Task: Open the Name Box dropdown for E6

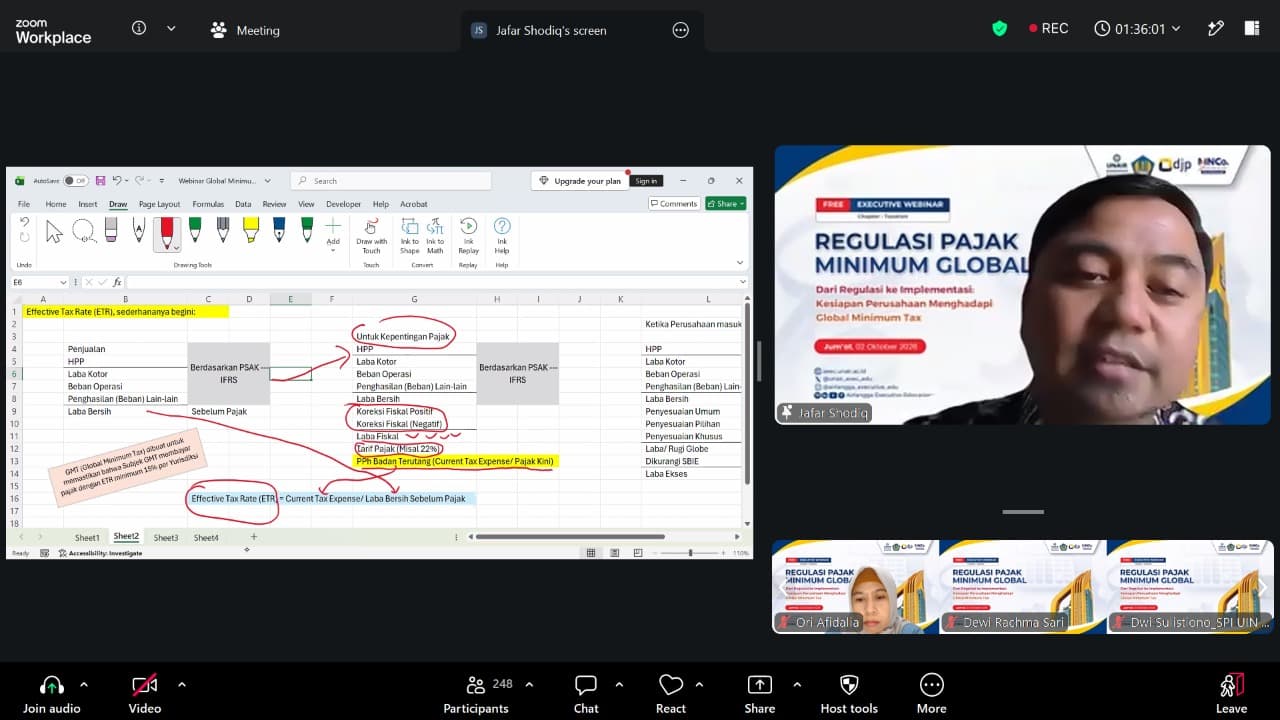Action: (63, 283)
